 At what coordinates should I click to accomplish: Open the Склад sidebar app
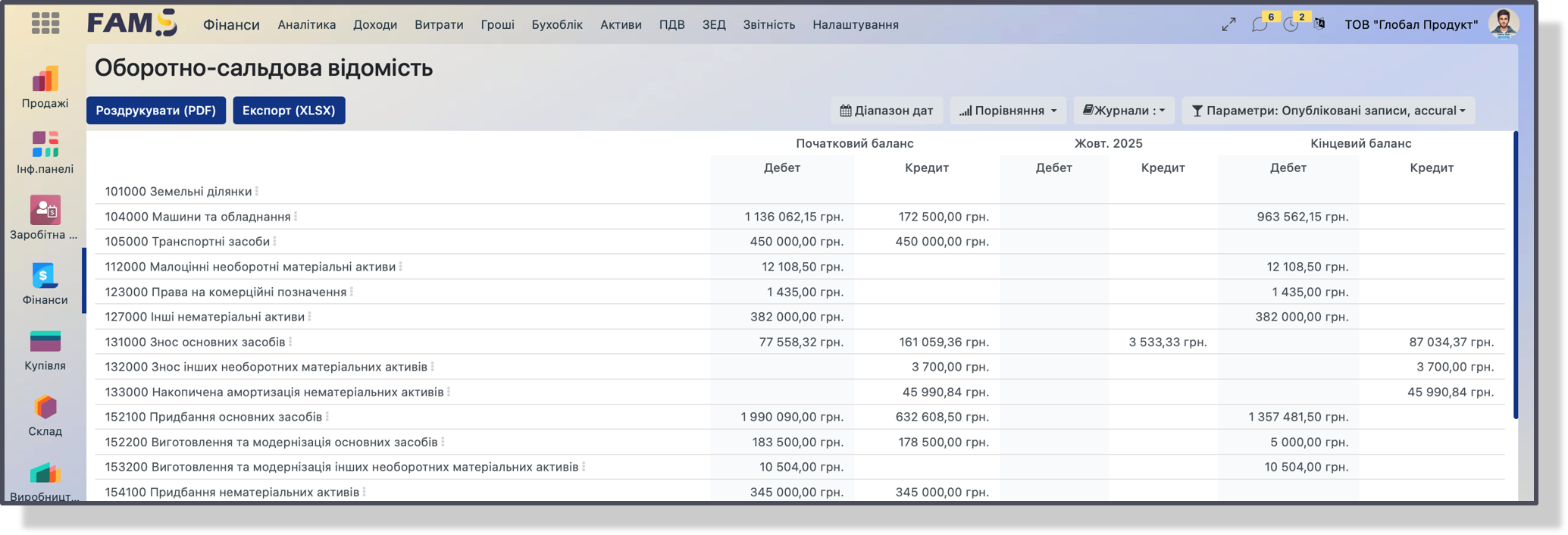(x=45, y=415)
